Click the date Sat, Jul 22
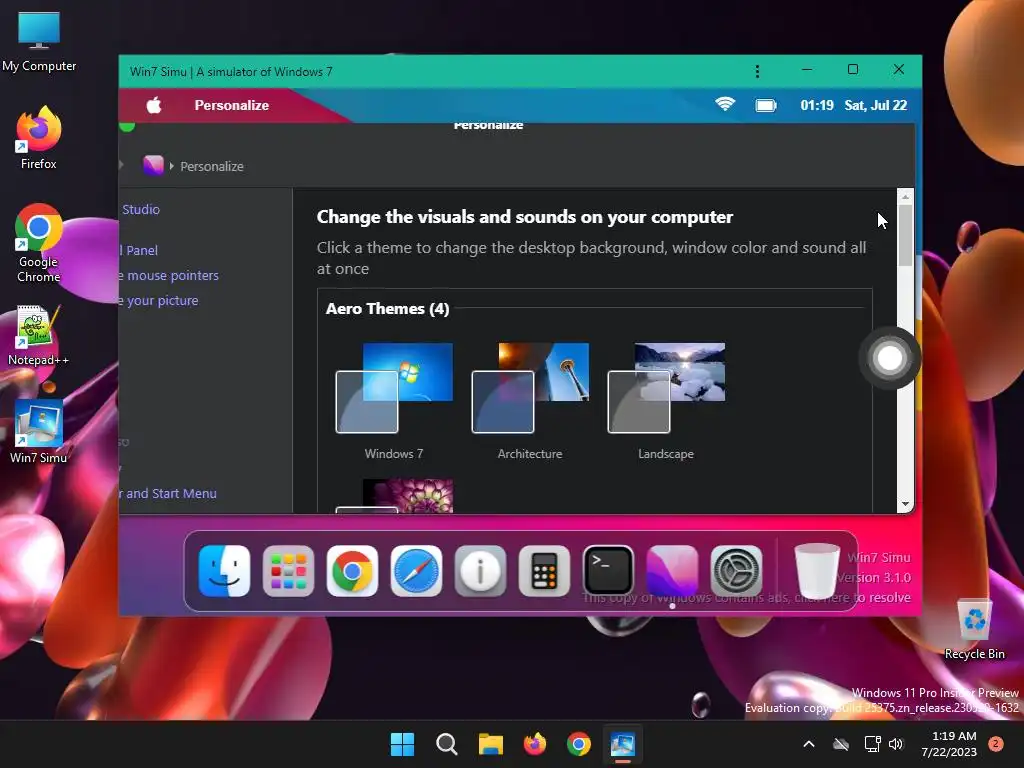This screenshot has height=768, width=1024. pos(876,105)
